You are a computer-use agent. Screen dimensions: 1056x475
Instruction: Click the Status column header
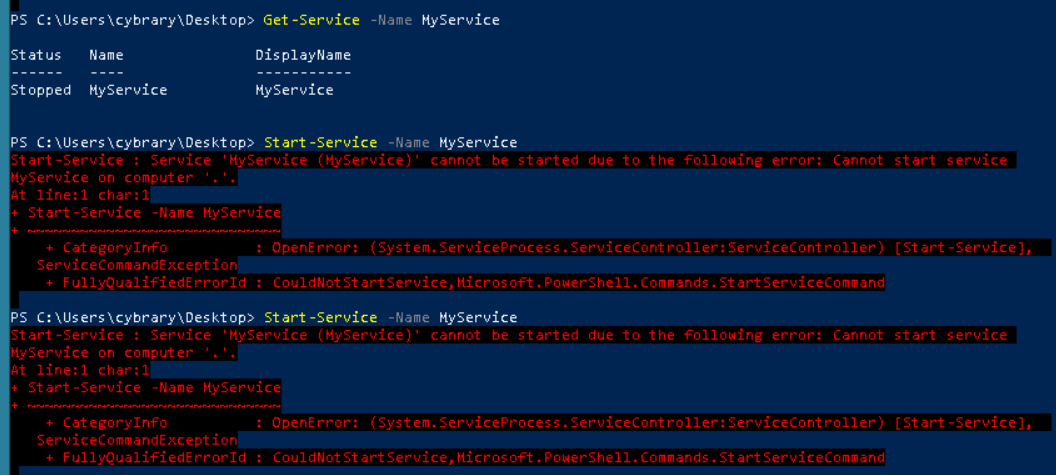point(36,55)
